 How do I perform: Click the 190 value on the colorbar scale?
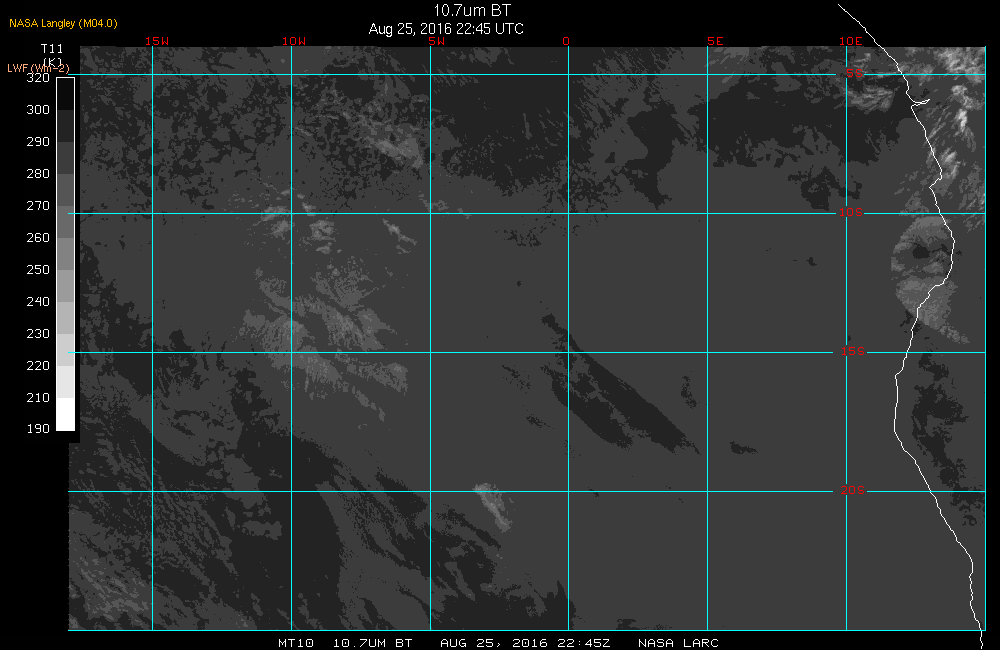coord(38,429)
